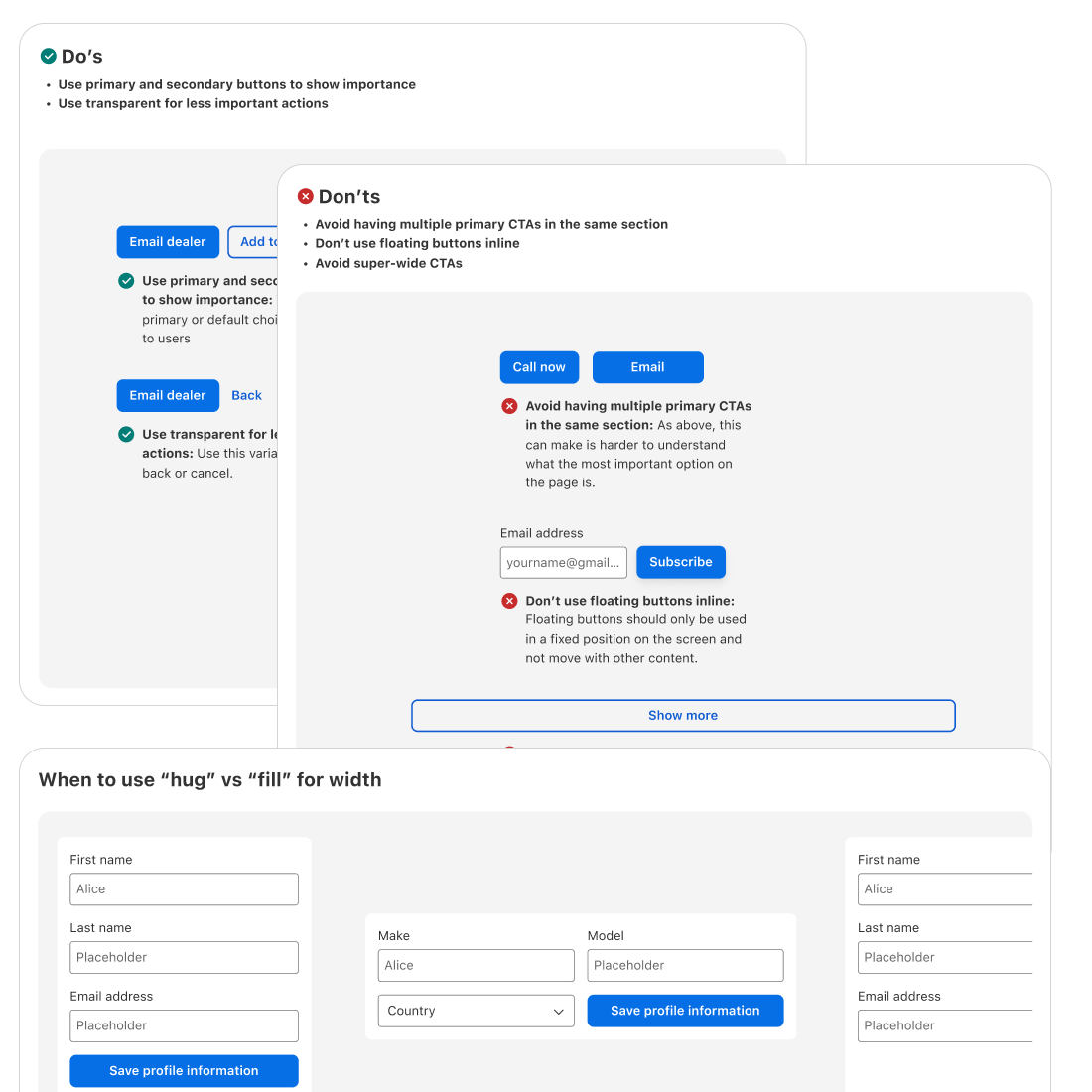Click the Email dealer button beside 'Add to'

(x=168, y=241)
